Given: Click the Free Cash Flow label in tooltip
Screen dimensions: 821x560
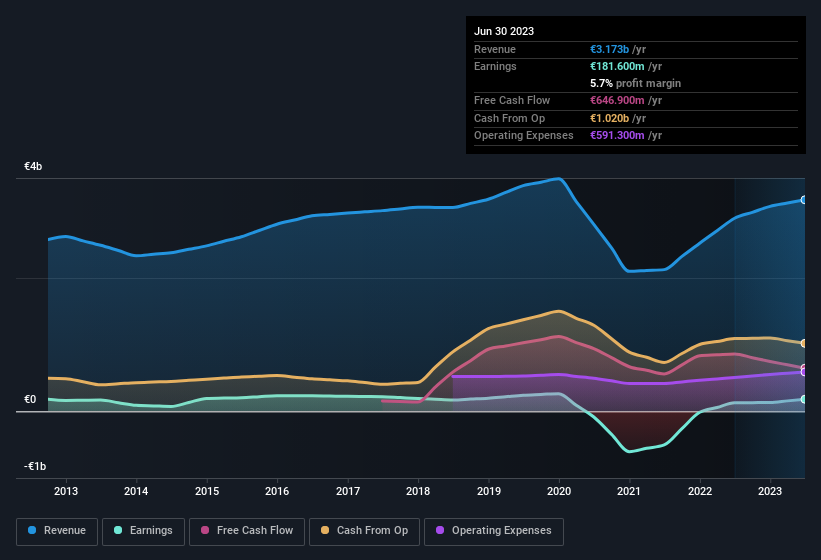Looking at the screenshot, I should 512,100.
